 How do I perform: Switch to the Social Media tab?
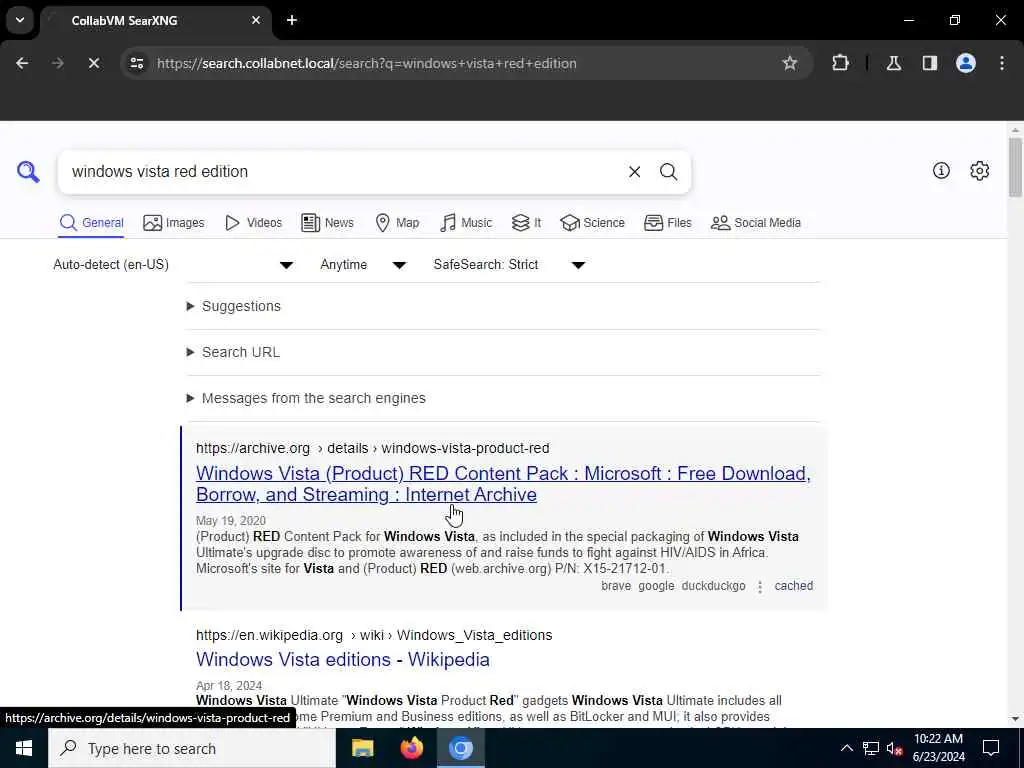[x=756, y=223]
